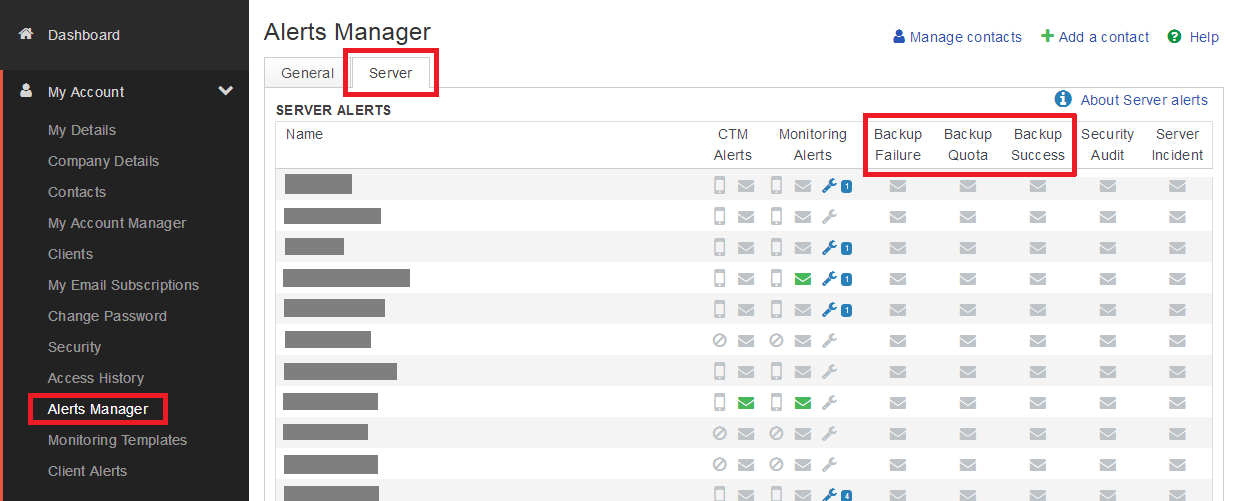Click the info icon beside About Server alerts
This screenshot has height=501, width=1233.
point(1064,99)
